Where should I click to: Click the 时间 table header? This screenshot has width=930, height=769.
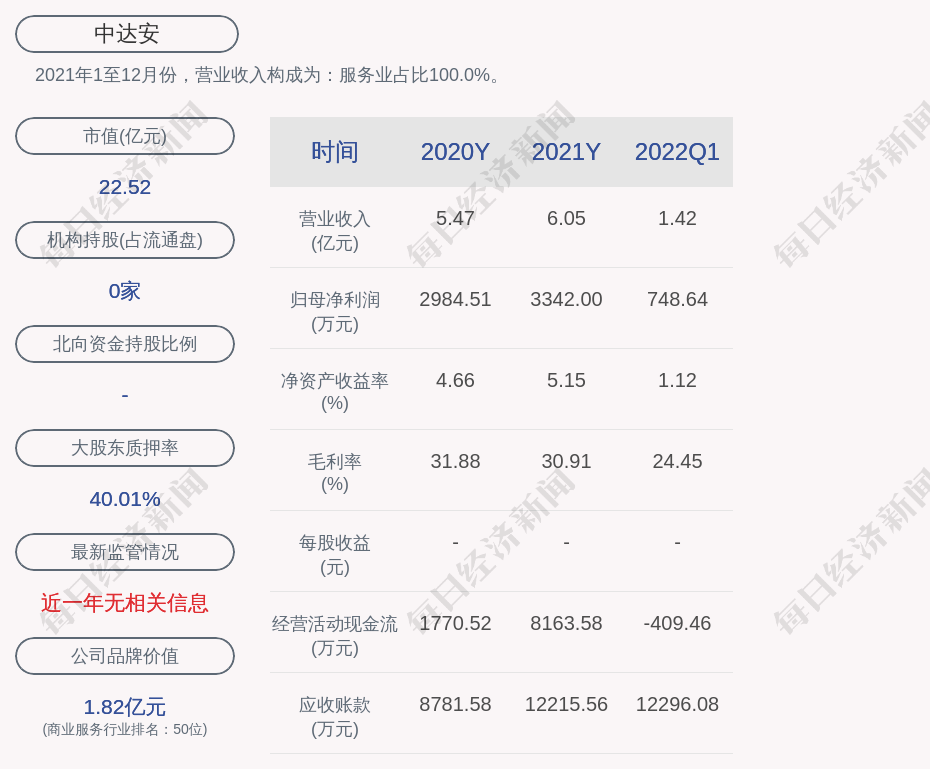click(335, 152)
